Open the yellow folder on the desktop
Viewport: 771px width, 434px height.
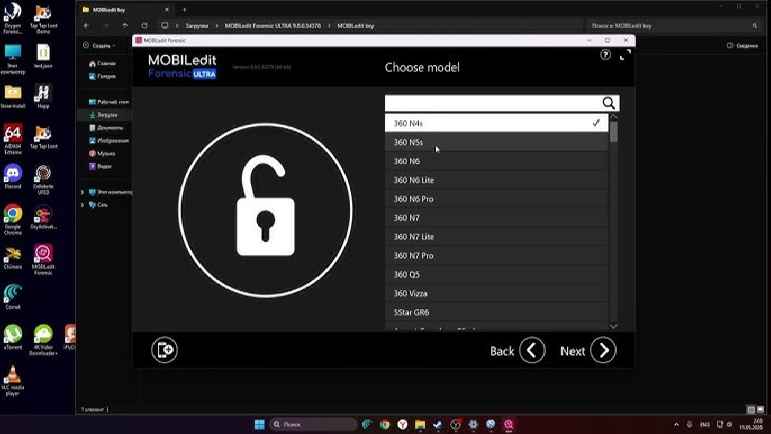(x=13, y=96)
